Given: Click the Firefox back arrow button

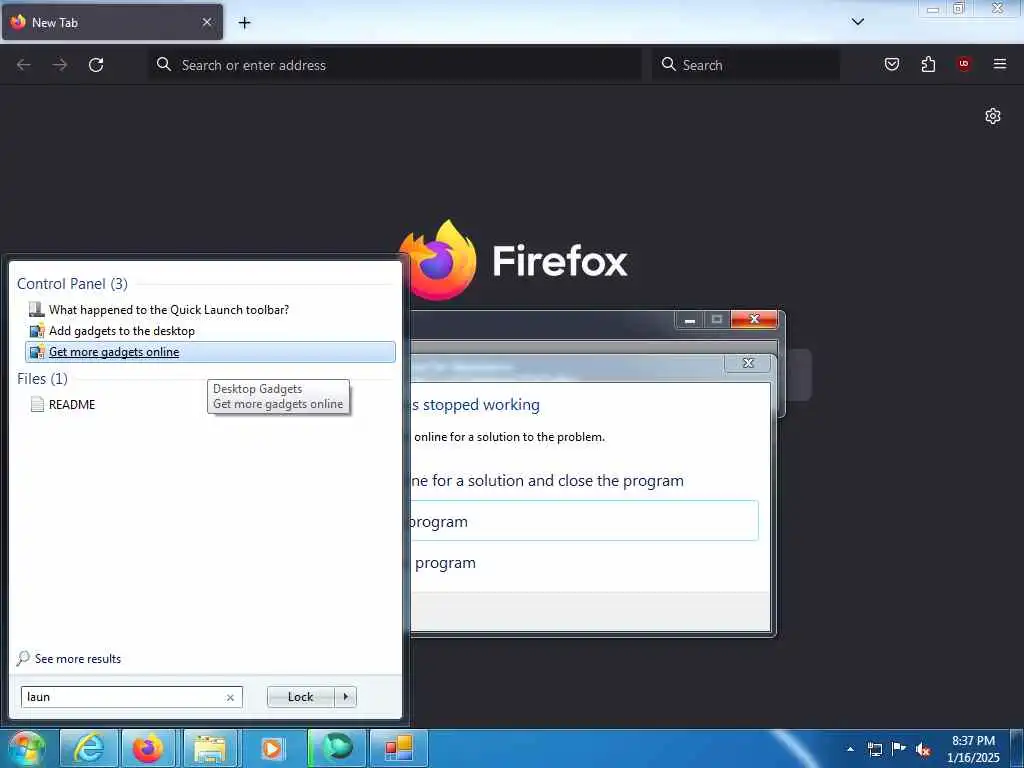Looking at the screenshot, I should pyautogui.click(x=24, y=65).
